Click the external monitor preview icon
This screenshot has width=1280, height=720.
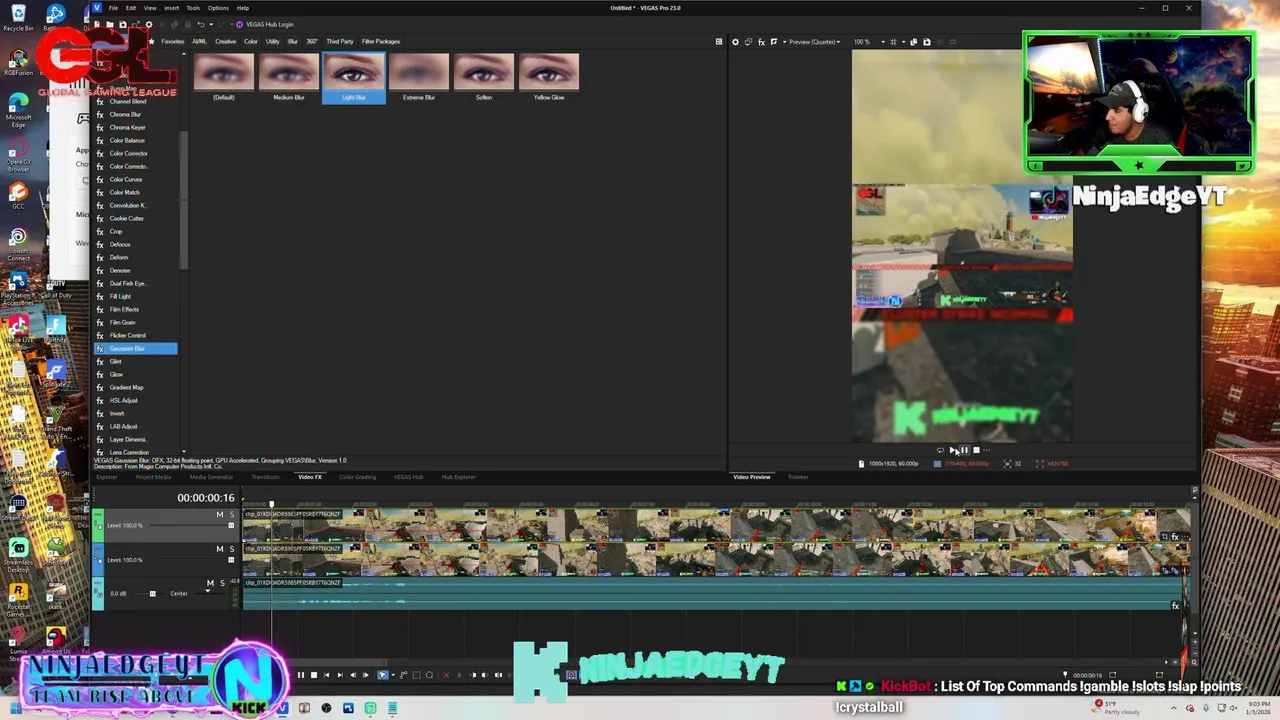[748, 42]
